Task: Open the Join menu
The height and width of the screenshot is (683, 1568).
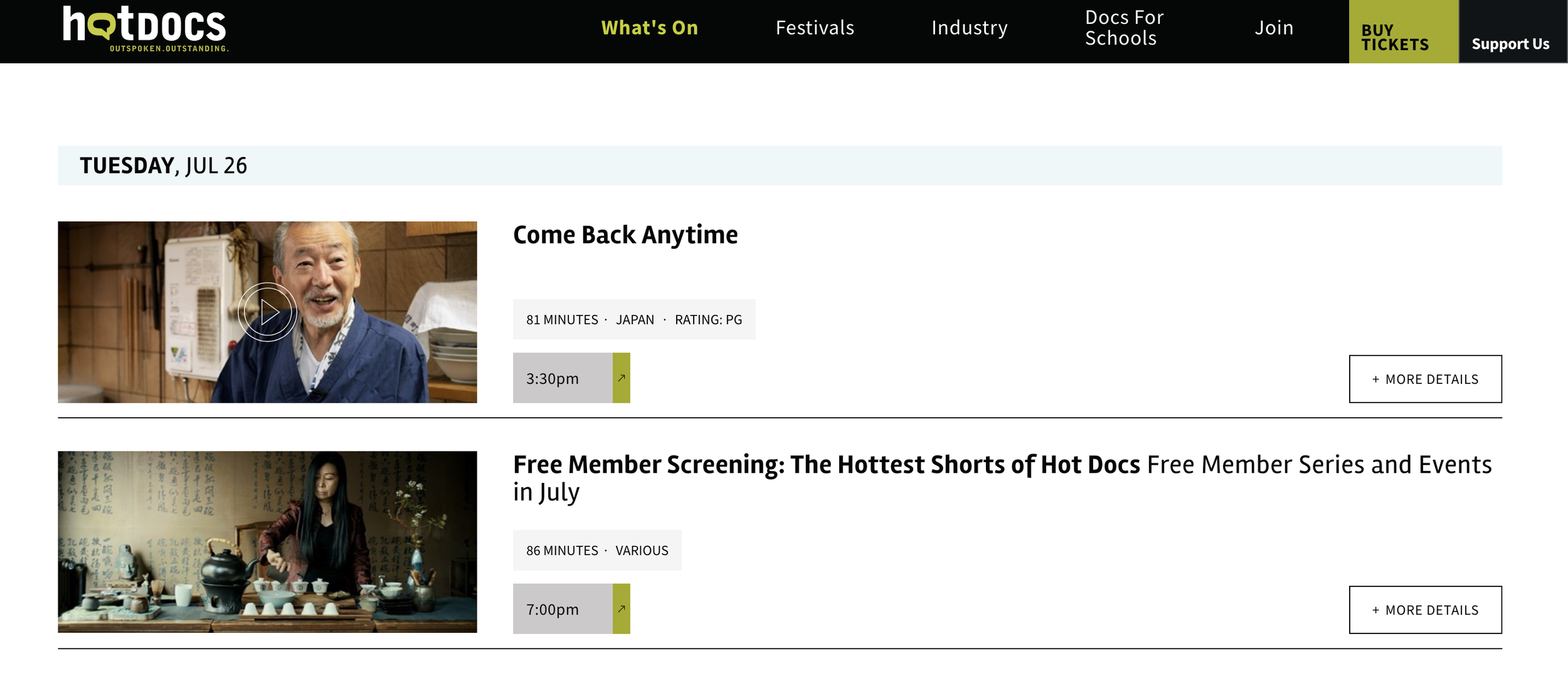Action: (1274, 28)
